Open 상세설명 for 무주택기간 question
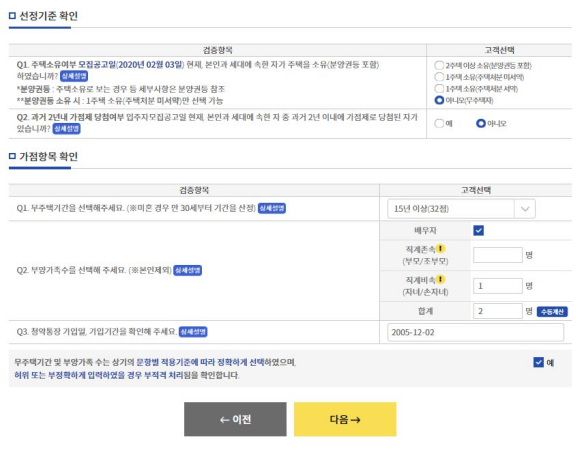 (272, 208)
